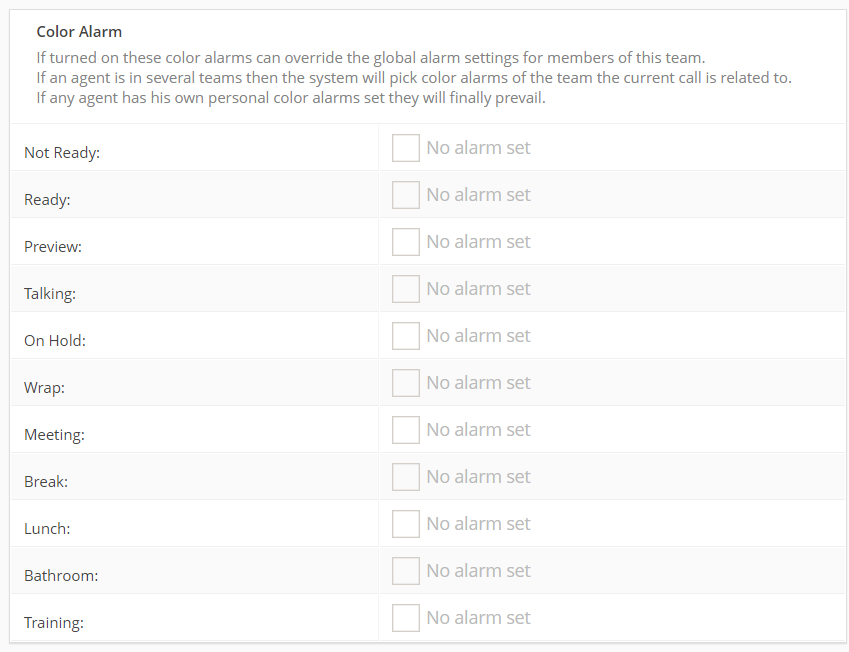Click "No alarm set" text beside Break
Viewport: 849px width, 652px height.
[x=478, y=477]
